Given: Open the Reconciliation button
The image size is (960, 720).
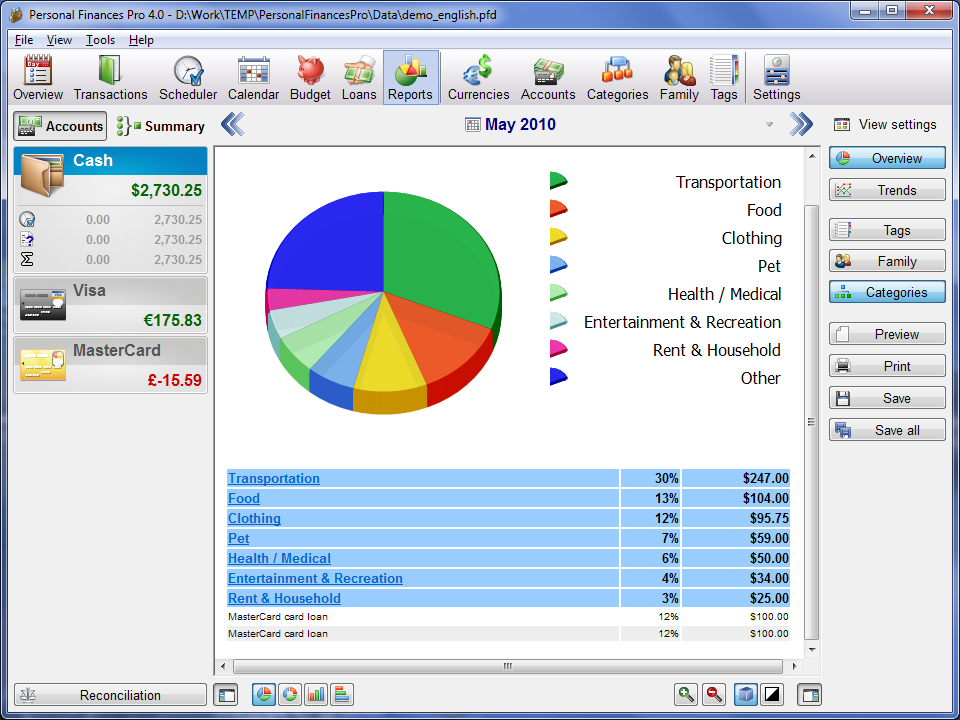Looking at the screenshot, I should [x=110, y=695].
